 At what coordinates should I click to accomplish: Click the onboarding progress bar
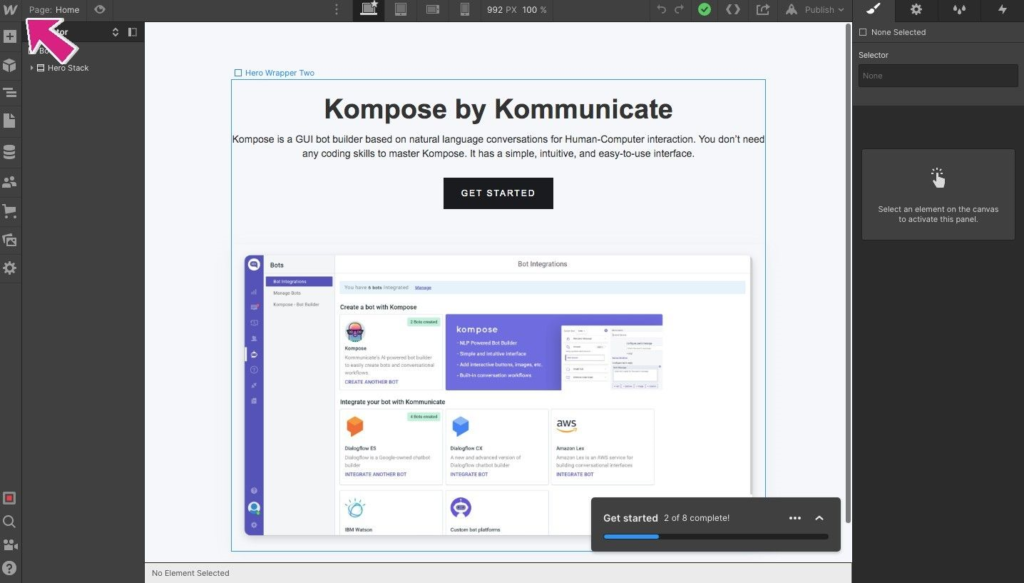716,537
